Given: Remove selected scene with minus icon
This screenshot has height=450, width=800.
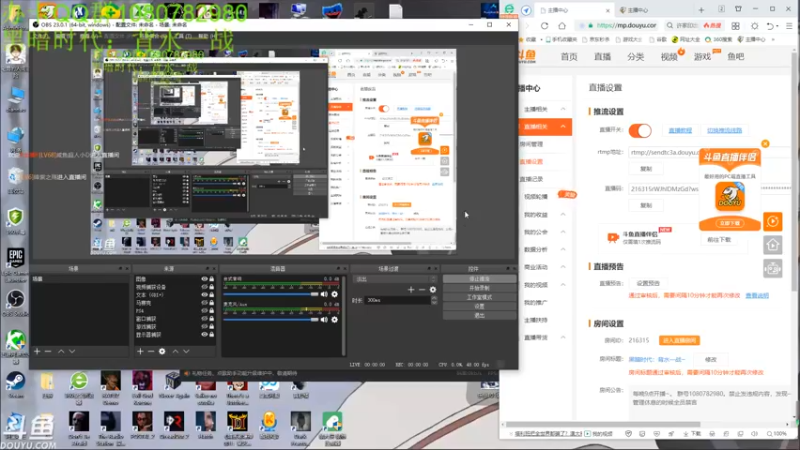Looking at the screenshot, I should [48, 352].
